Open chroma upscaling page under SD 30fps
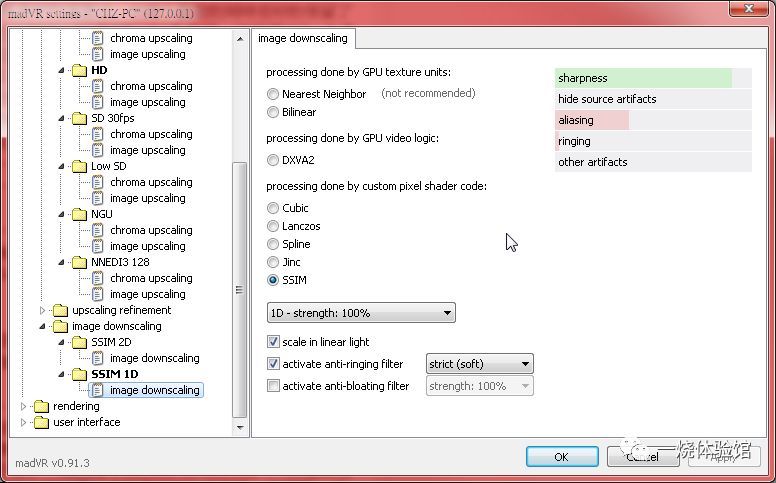 coord(151,134)
